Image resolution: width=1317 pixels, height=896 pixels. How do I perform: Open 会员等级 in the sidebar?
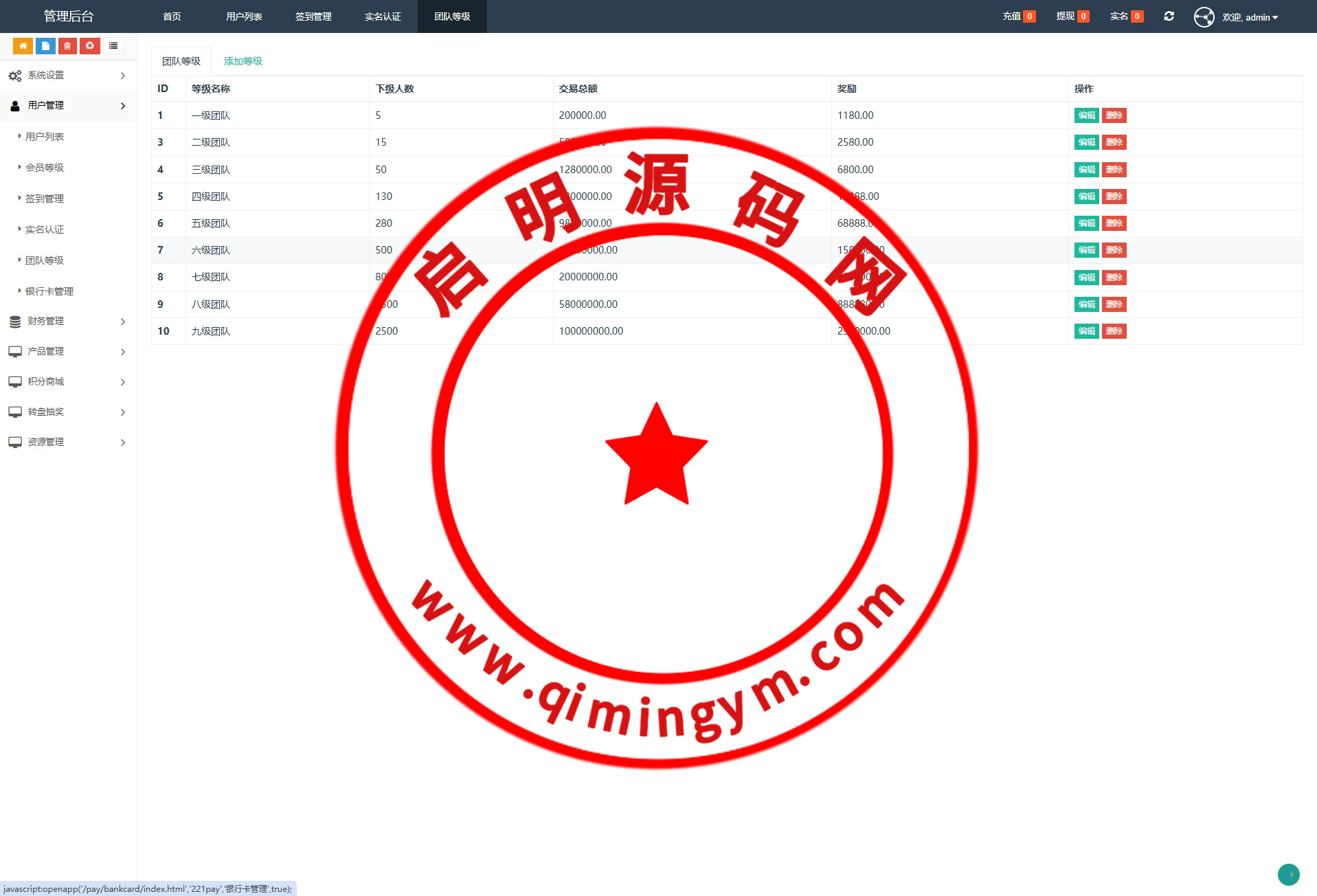(x=45, y=168)
